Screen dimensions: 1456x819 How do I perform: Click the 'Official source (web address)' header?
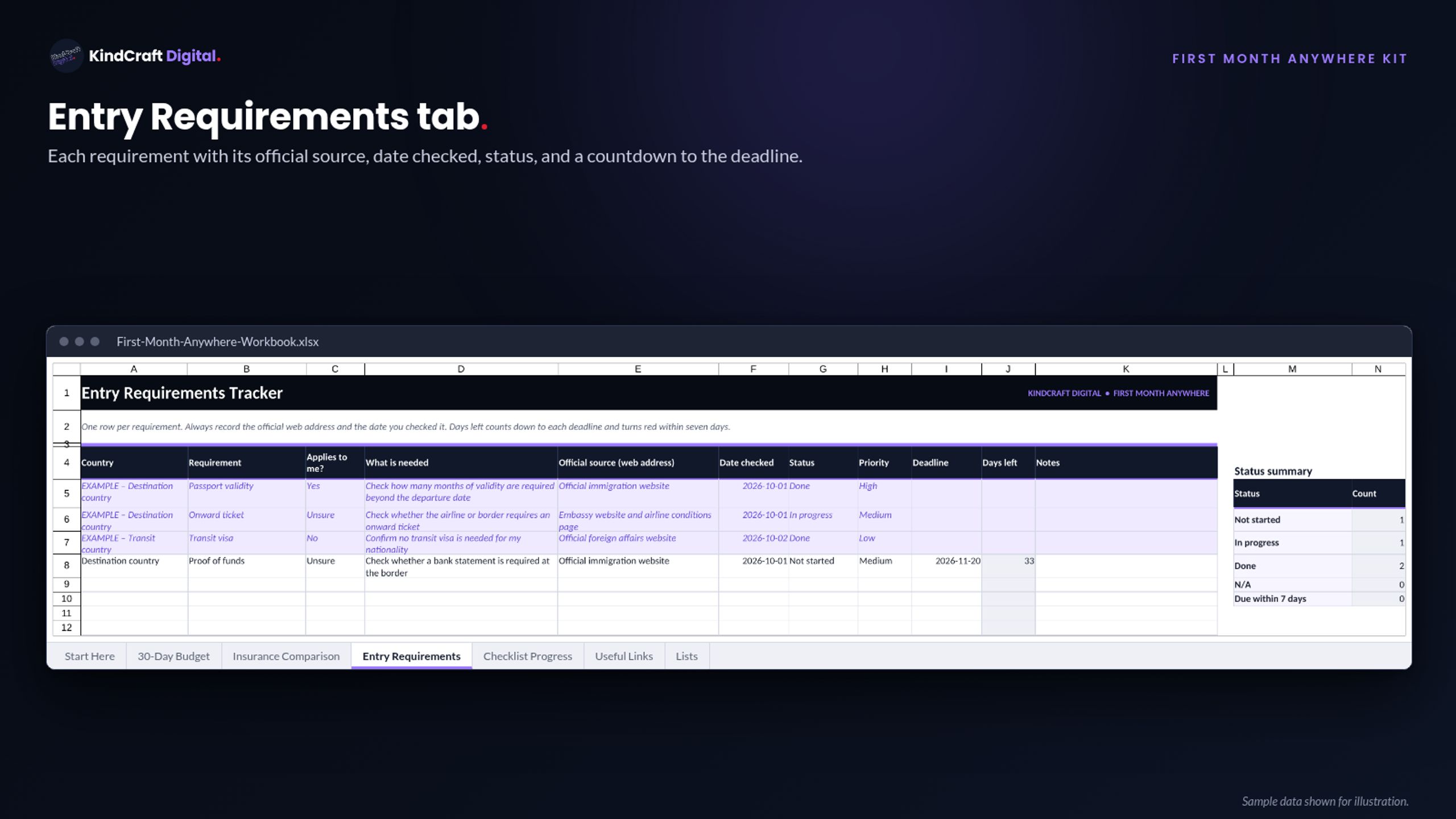638,462
